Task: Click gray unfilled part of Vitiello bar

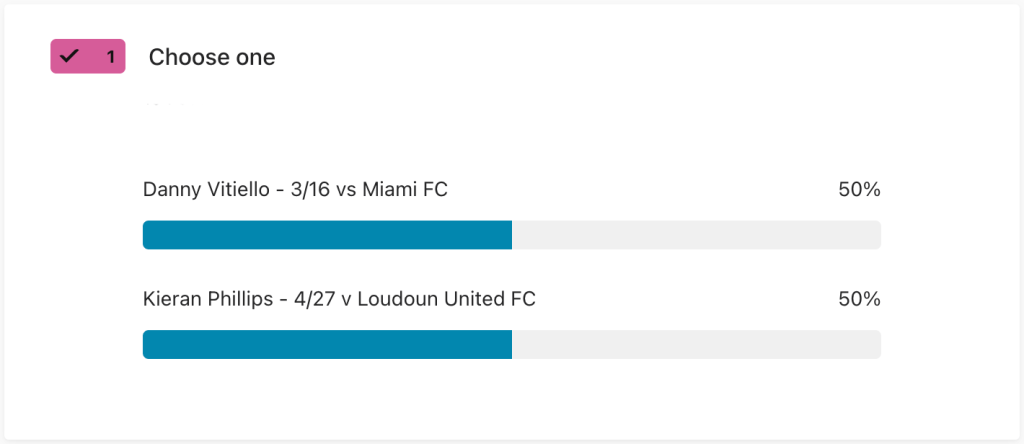Action: tap(696, 235)
